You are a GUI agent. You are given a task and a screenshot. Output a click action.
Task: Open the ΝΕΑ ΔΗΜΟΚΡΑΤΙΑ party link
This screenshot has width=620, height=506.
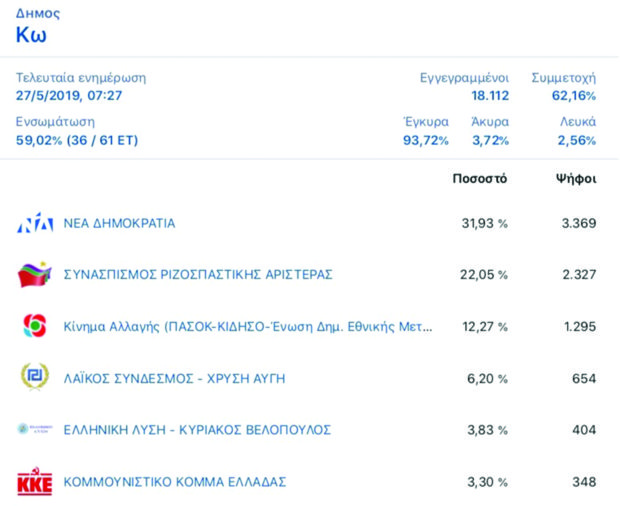[x=119, y=223]
